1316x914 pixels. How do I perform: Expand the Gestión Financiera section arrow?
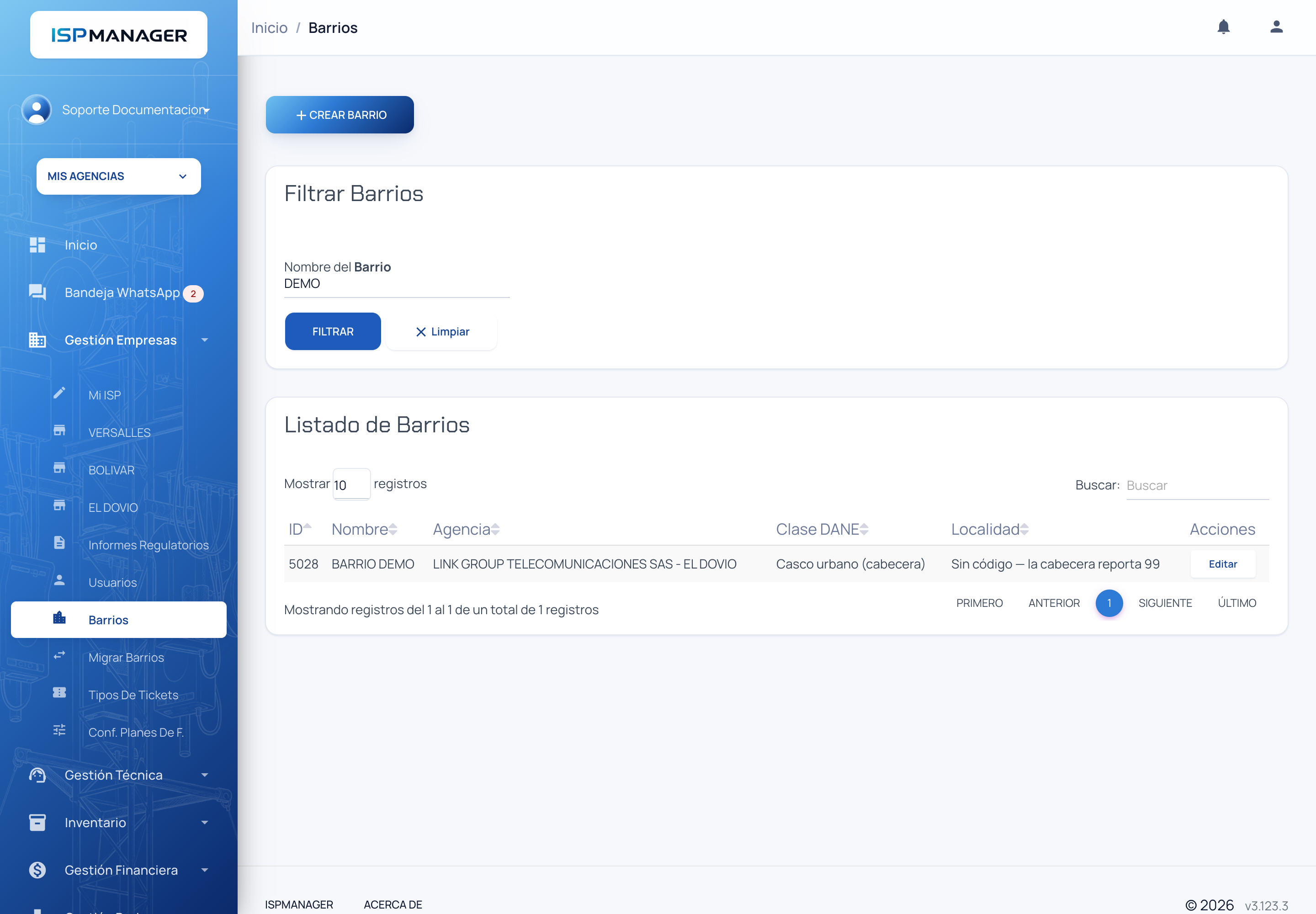204,871
